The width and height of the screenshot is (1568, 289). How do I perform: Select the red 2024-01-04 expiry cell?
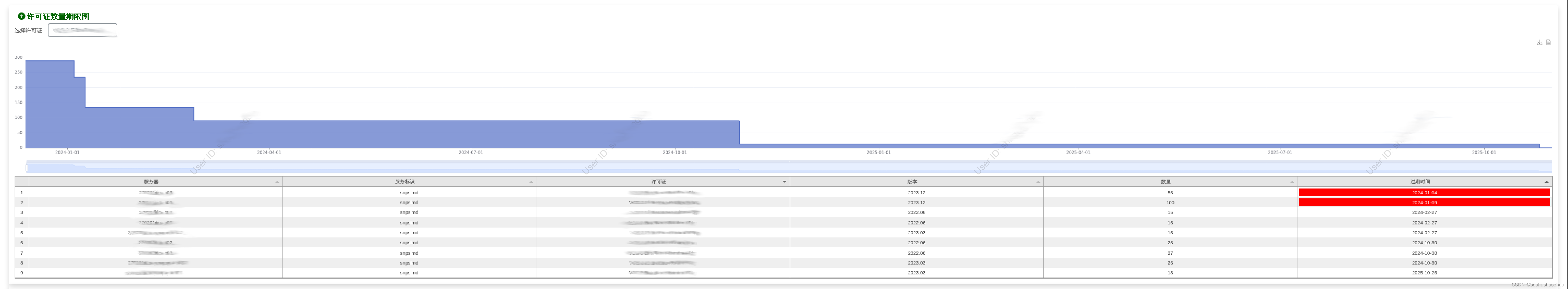[x=1424, y=192]
